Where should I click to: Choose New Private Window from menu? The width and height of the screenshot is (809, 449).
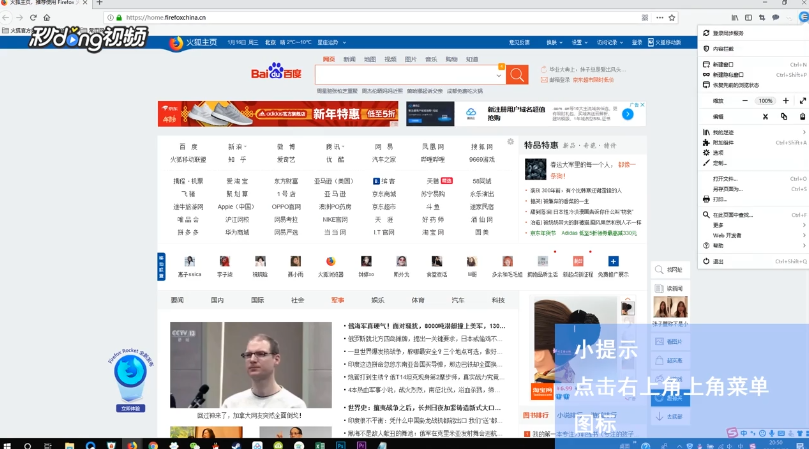pos(753,75)
